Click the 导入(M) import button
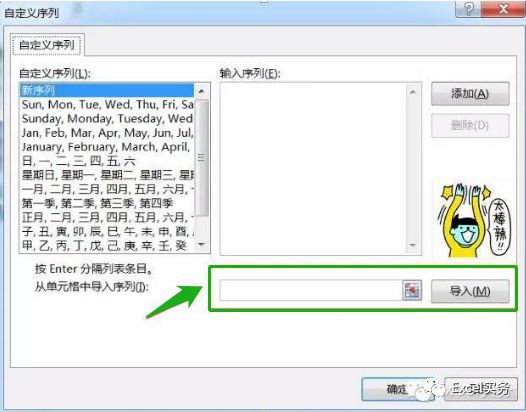 pos(470,291)
